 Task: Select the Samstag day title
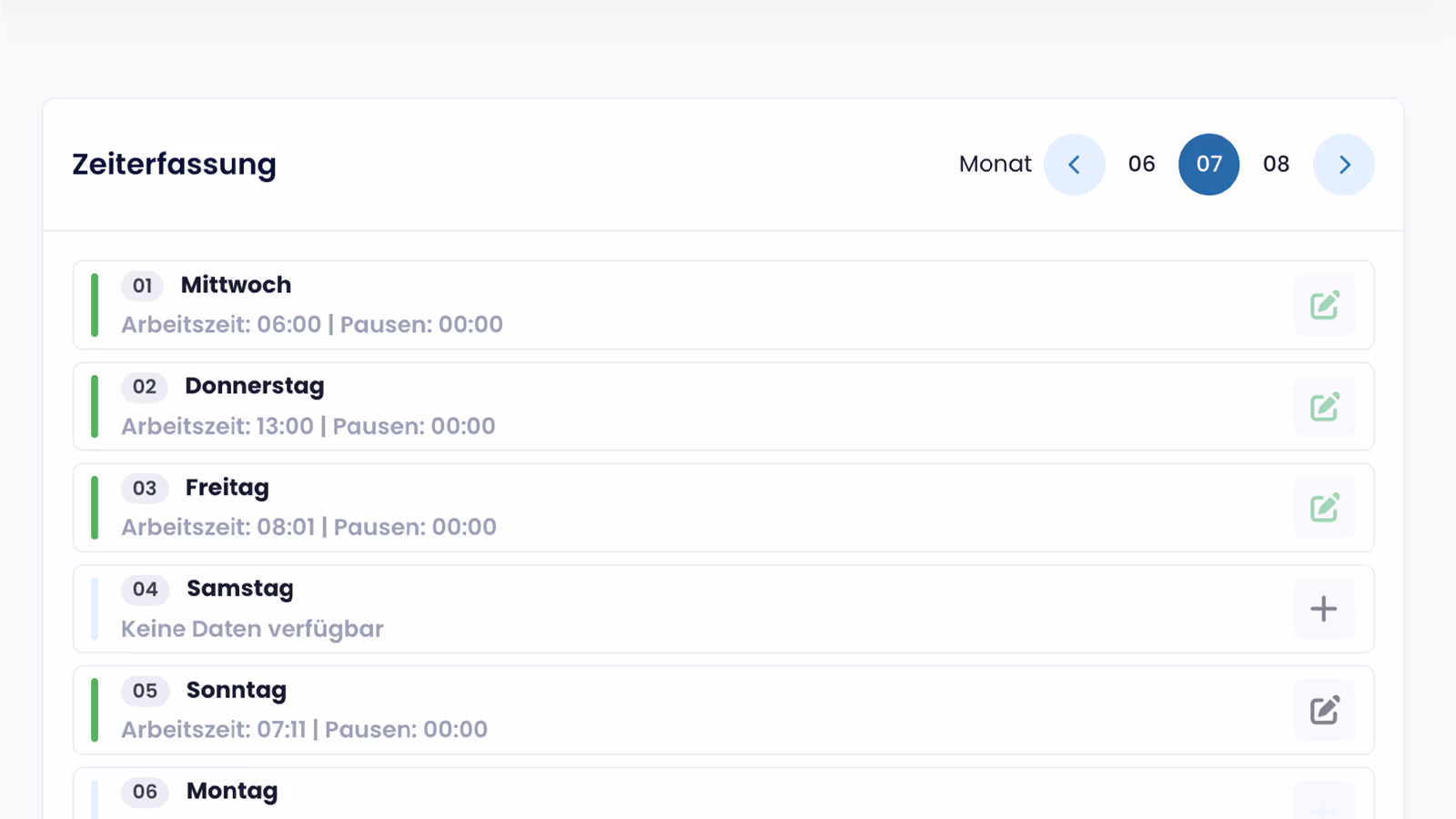pyautogui.click(x=240, y=589)
